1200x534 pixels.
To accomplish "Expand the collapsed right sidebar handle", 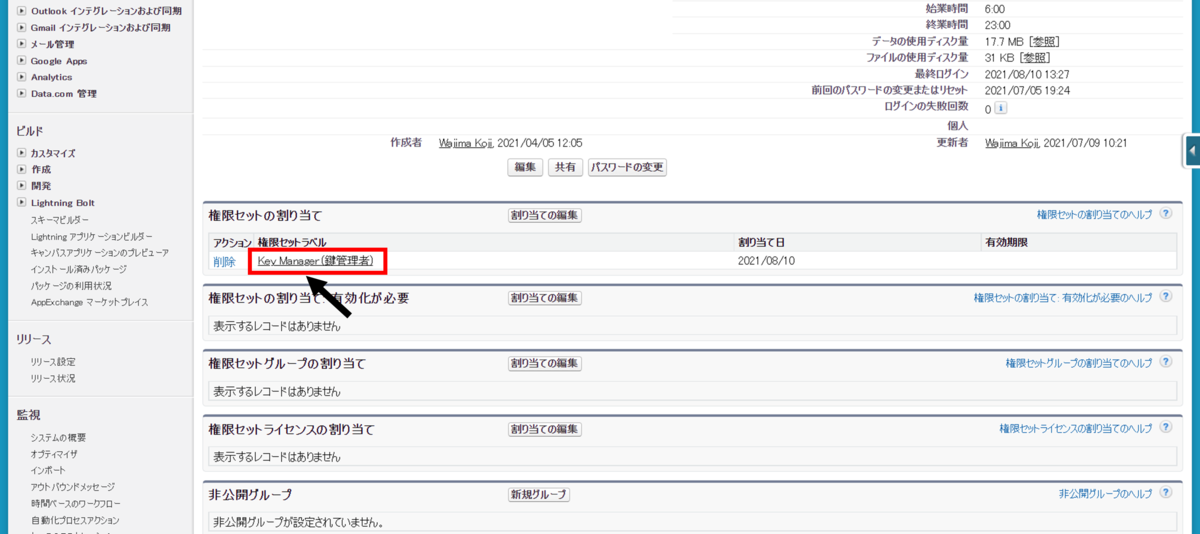I will 1192,150.
